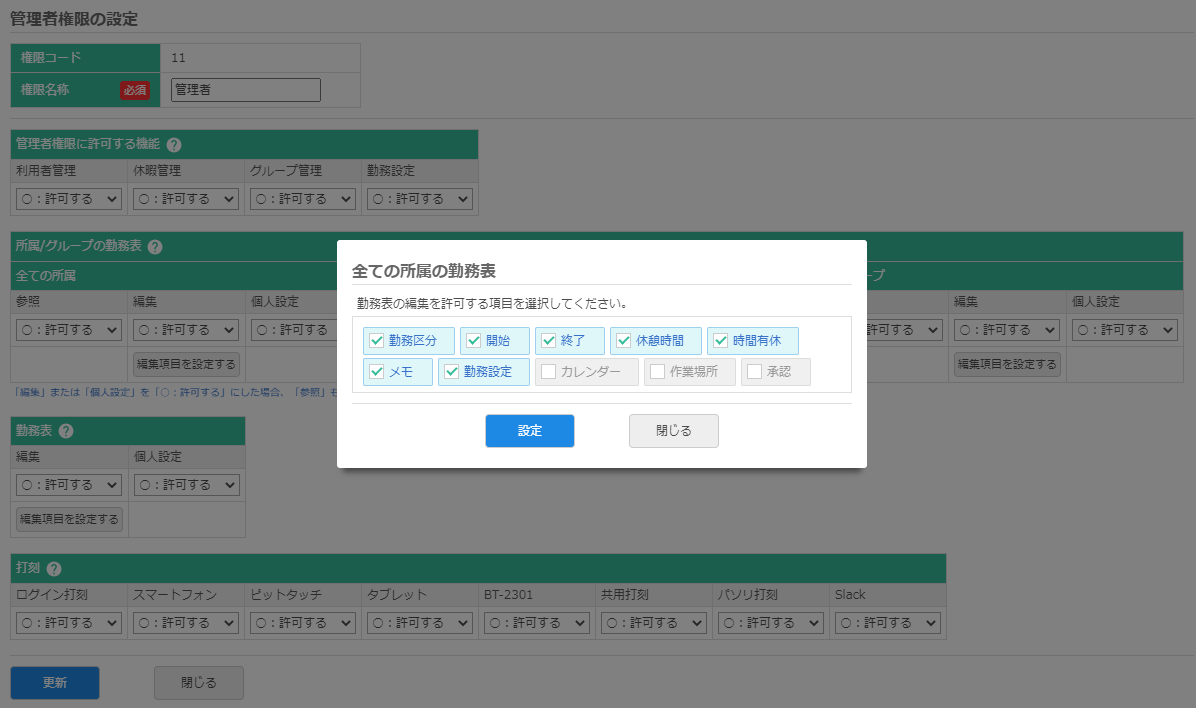Open the パソリ打刻 permission dropdown

pyautogui.click(x=770, y=622)
